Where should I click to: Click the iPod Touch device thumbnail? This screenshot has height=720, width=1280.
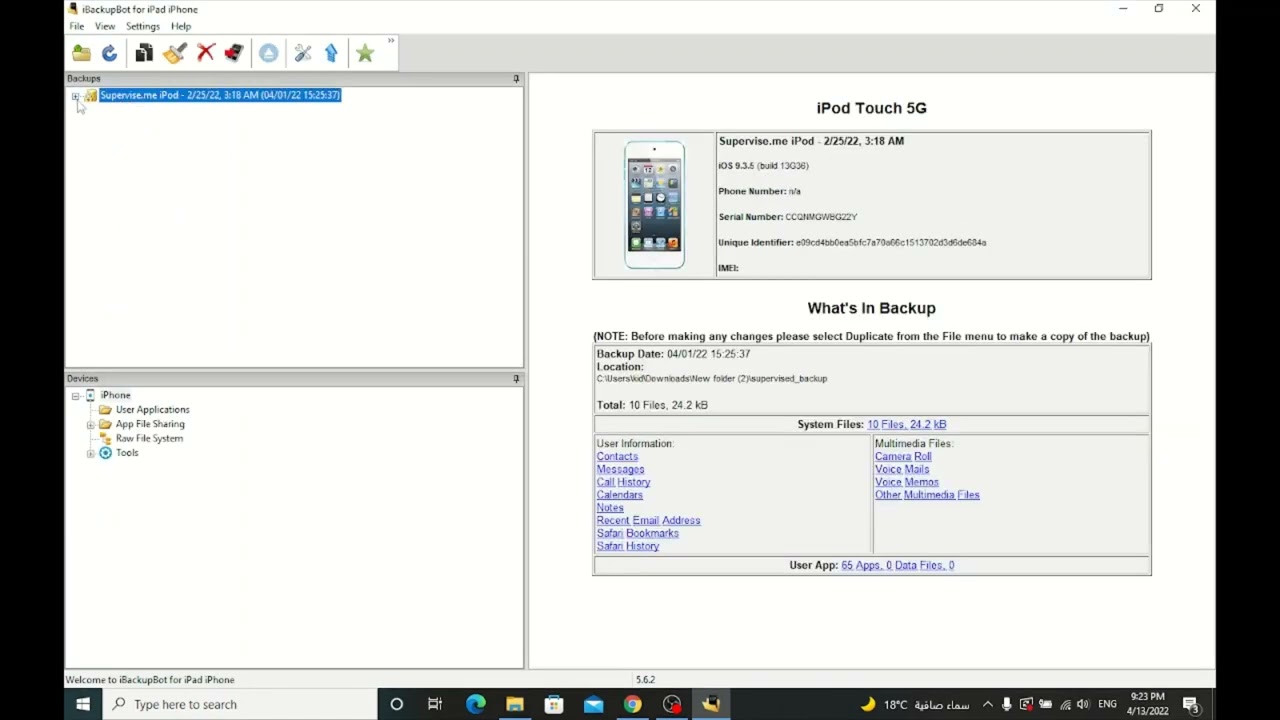(x=655, y=205)
